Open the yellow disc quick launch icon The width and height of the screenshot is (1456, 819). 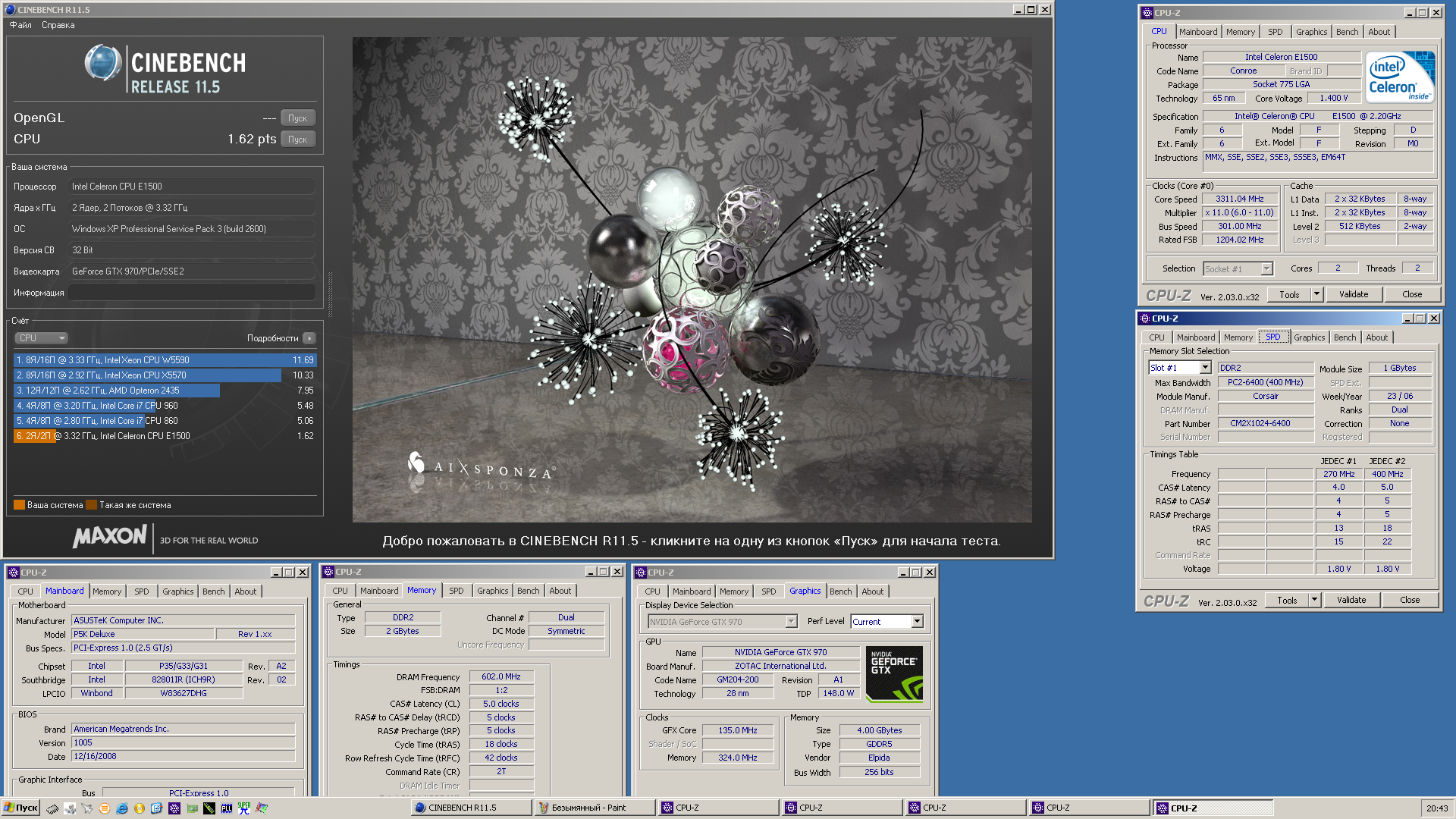point(140,808)
